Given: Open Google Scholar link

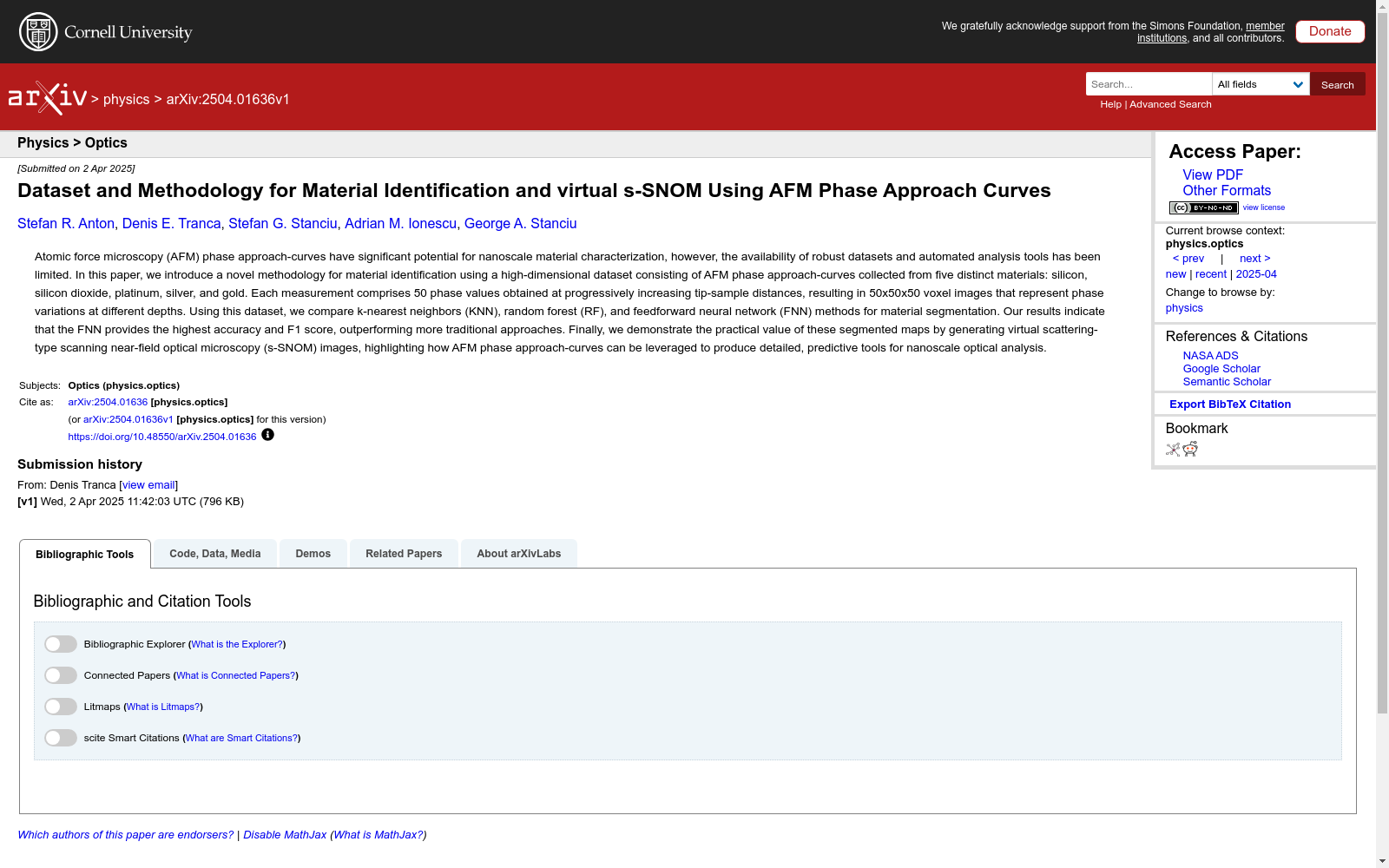Looking at the screenshot, I should tap(1221, 369).
